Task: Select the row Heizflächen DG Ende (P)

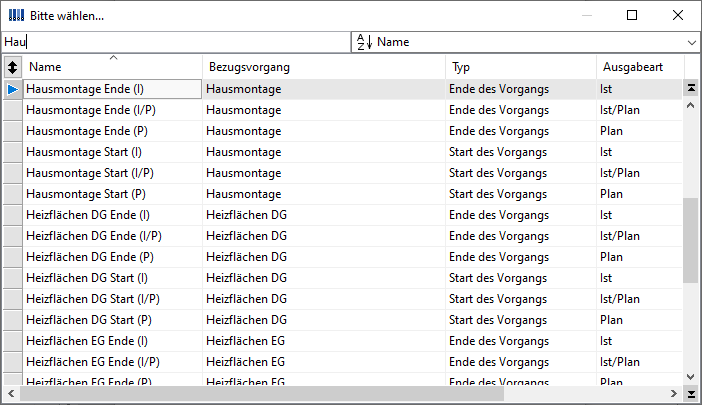Action: tap(343, 257)
